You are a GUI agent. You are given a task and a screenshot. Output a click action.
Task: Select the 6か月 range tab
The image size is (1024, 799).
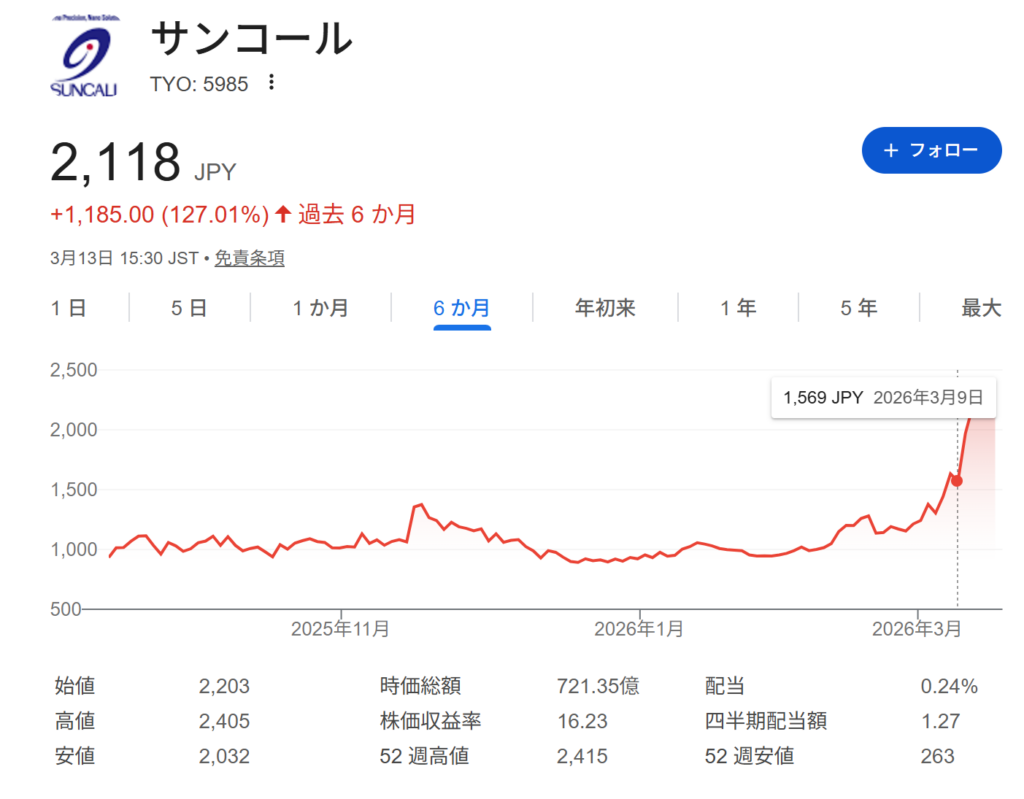(461, 308)
